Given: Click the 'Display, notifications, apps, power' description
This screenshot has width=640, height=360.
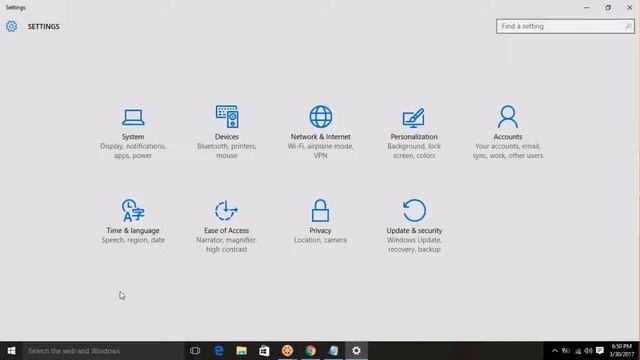Looking at the screenshot, I should coord(133,151).
